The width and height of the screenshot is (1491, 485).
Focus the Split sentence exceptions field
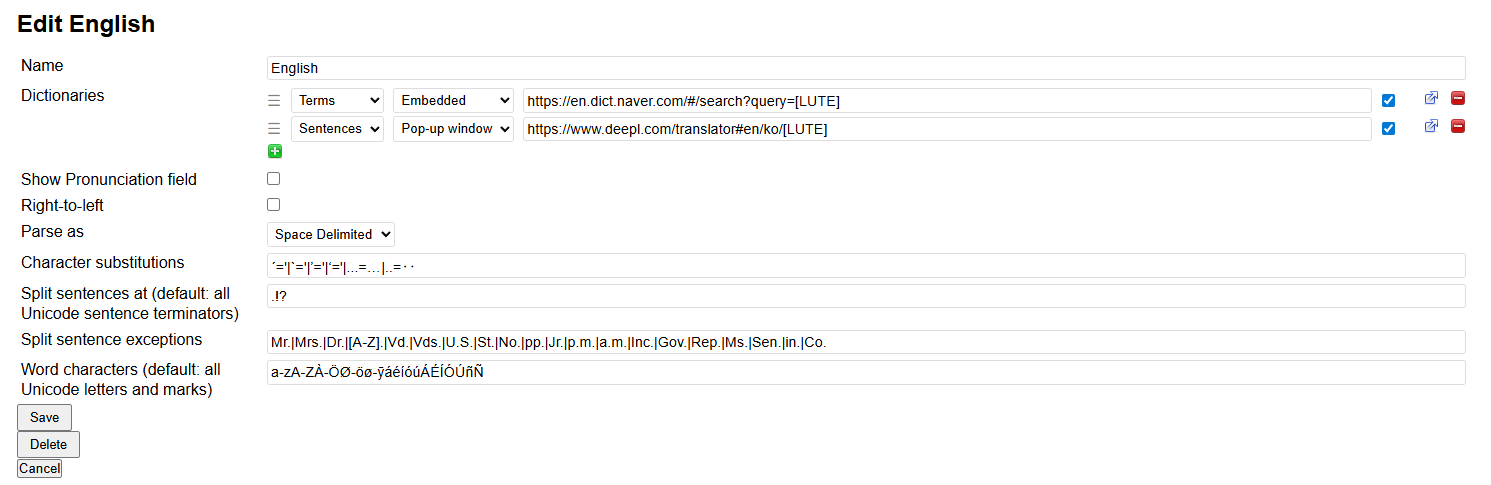(x=866, y=342)
